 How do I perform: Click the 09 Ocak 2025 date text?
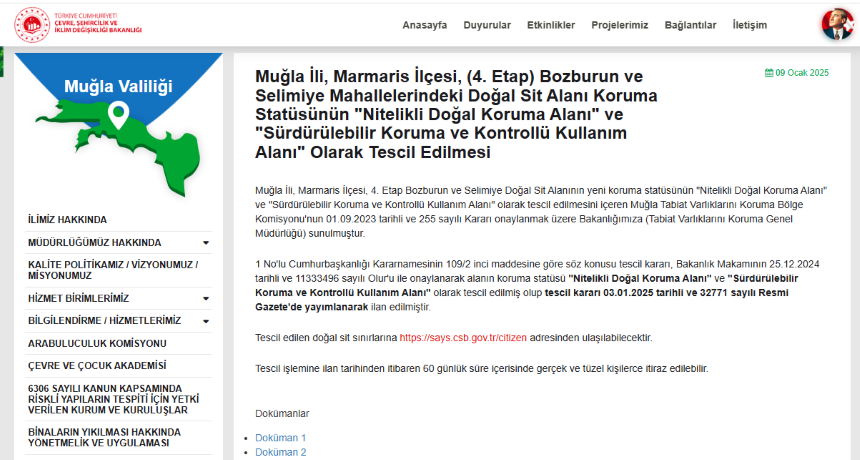point(802,73)
